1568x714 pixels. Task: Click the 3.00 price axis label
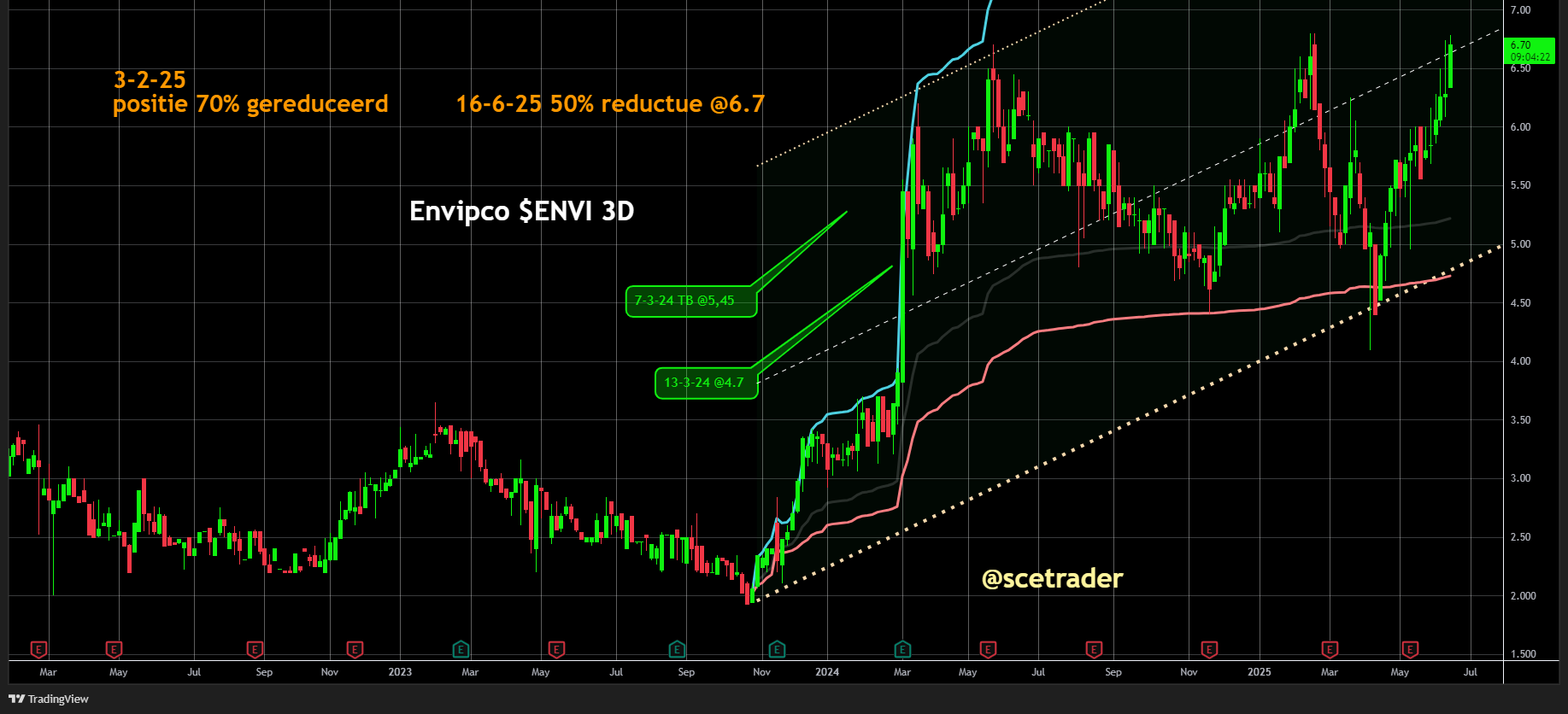[1520, 478]
